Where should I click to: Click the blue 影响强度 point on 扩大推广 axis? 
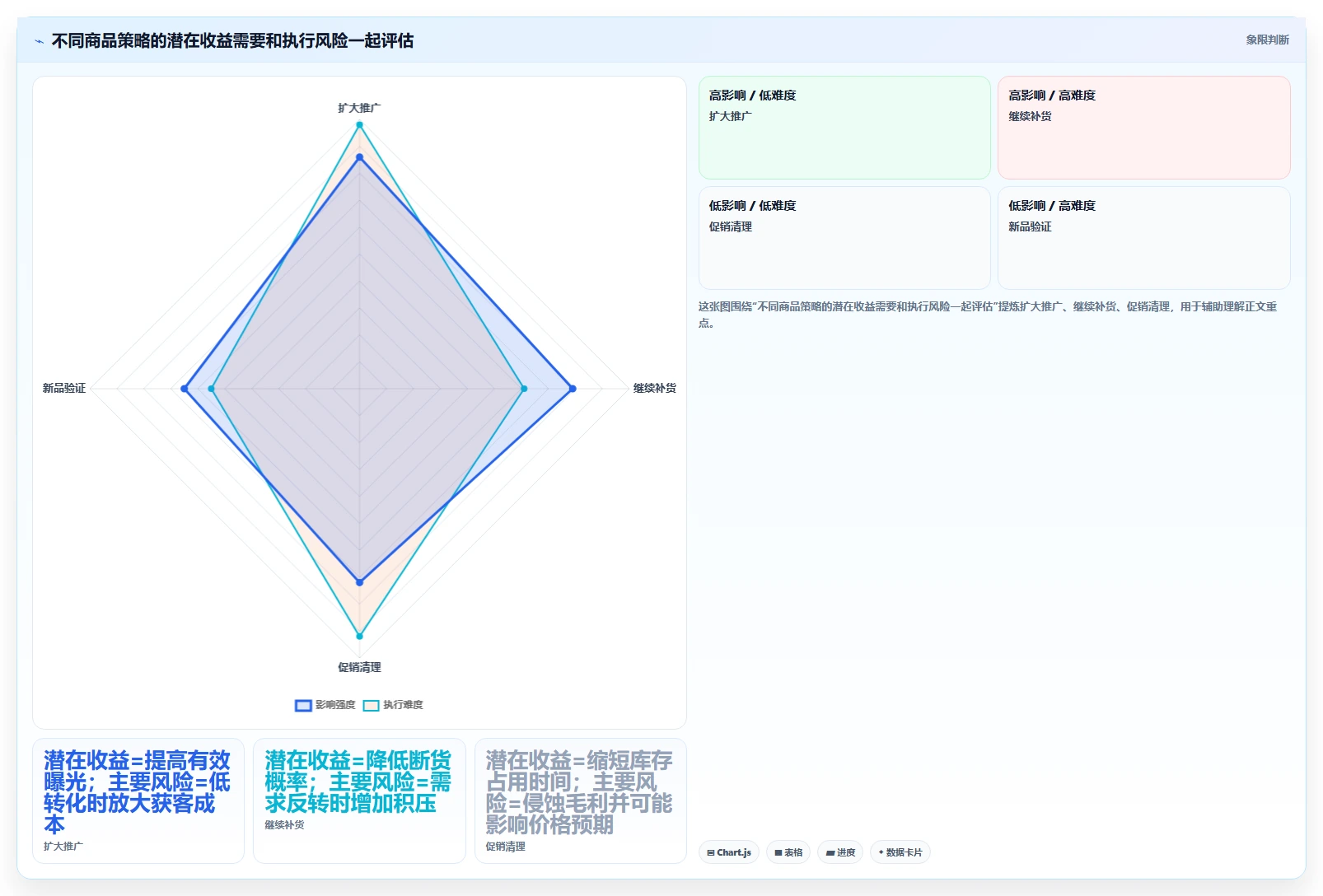(359, 157)
